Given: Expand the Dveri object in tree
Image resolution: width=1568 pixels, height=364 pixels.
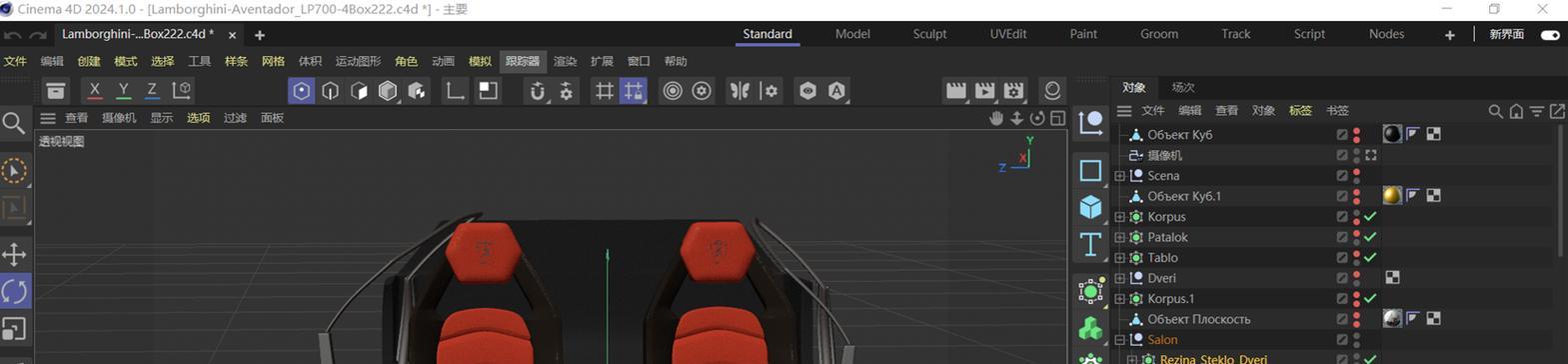Looking at the screenshot, I should pos(1120,278).
